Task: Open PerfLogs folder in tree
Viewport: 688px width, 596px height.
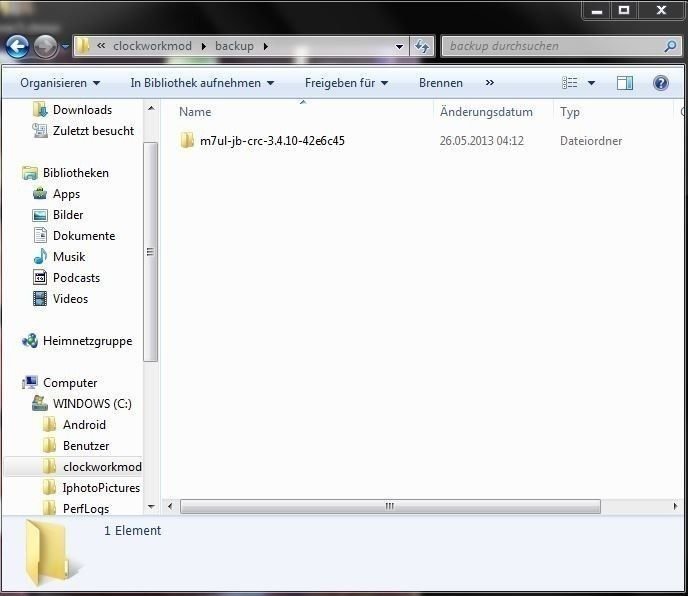Action: pos(86,509)
